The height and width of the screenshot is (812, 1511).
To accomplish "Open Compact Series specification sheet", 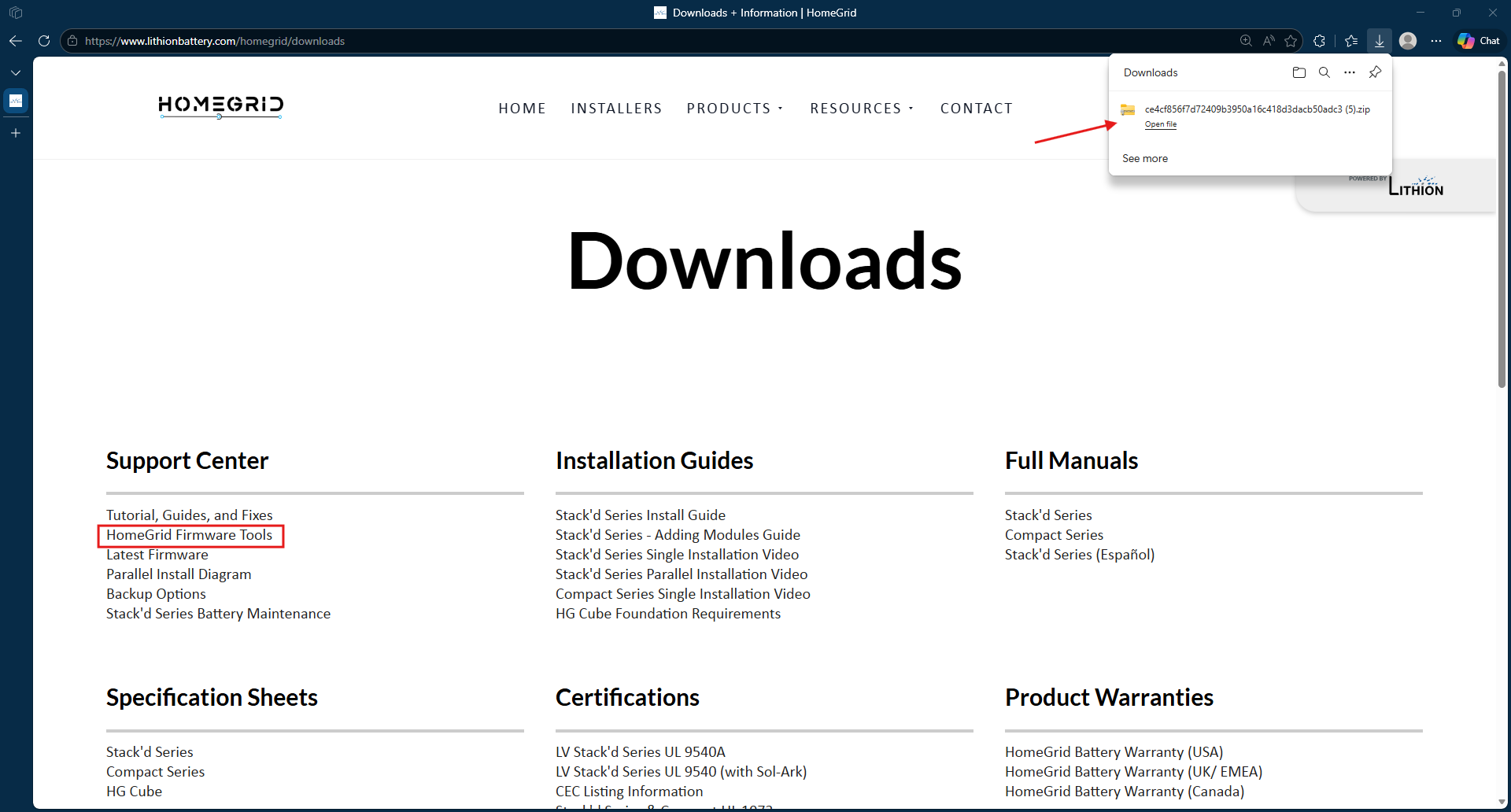I will pyautogui.click(x=155, y=772).
